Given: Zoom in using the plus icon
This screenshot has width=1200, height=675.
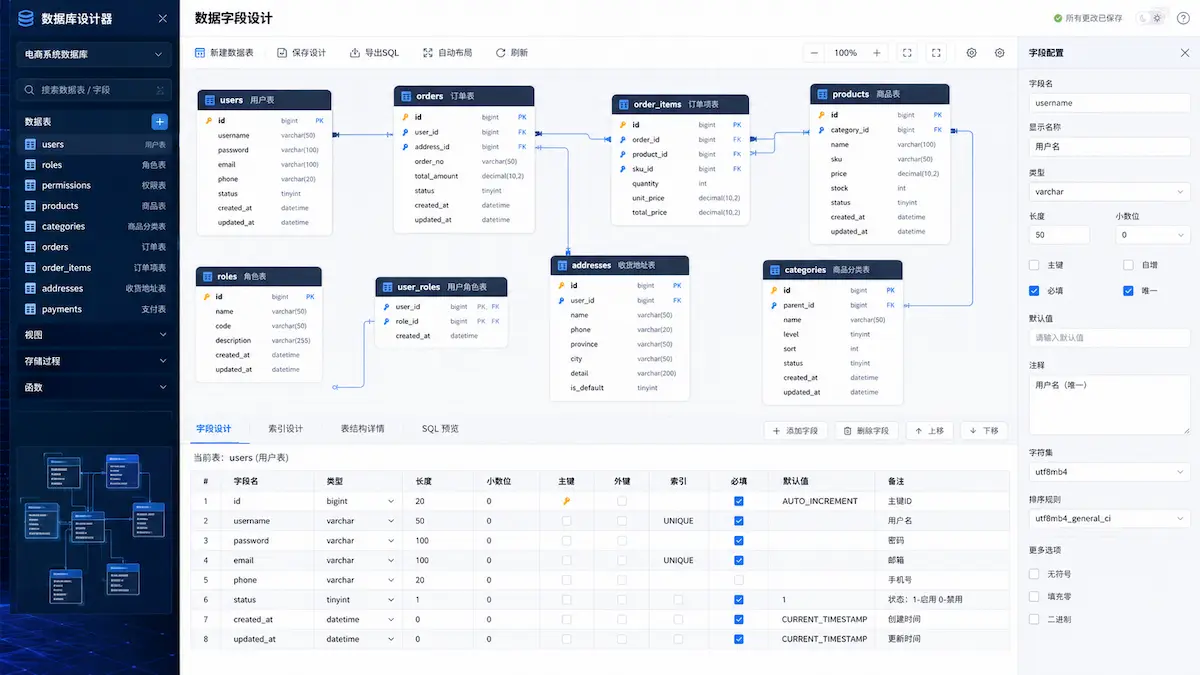Looking at the screenshot, I should click(877, 53).
